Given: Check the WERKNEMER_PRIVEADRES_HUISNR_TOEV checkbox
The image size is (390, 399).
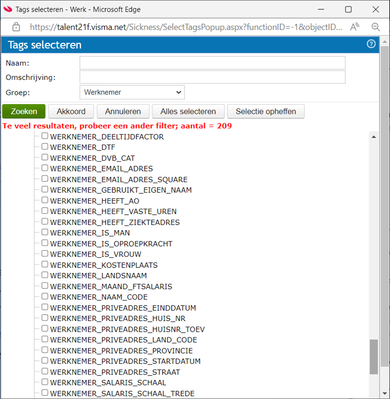Looking at the screenshot, I should [x=45, y=329].
